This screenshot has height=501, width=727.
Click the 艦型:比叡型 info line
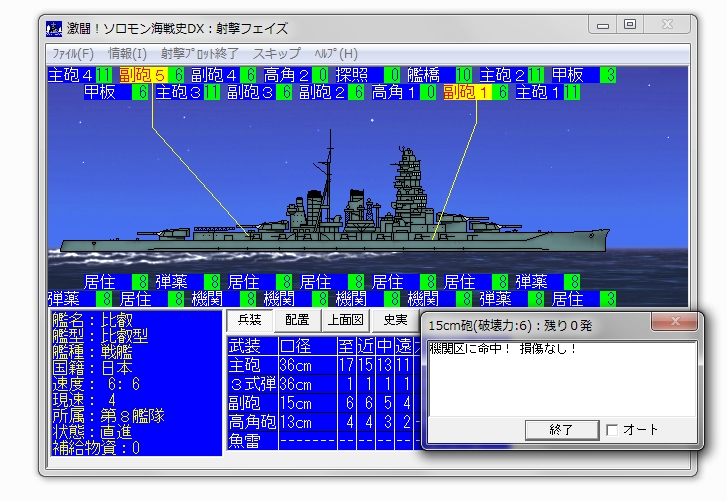coord(100,336)
